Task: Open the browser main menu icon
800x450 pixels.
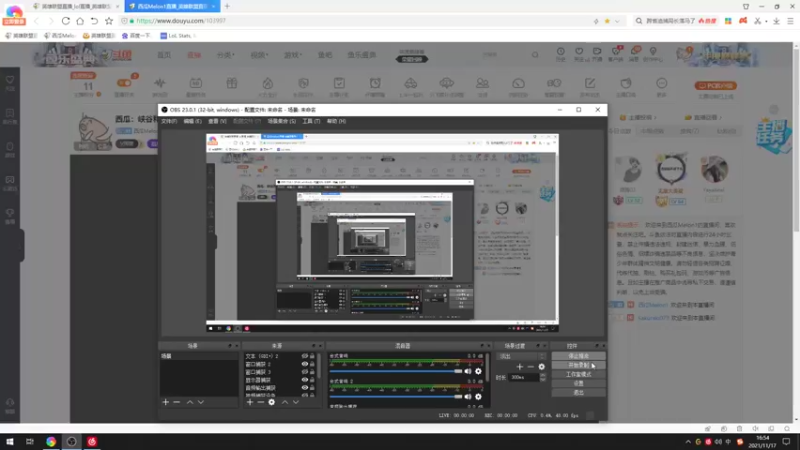Action: tap(790, 21)
